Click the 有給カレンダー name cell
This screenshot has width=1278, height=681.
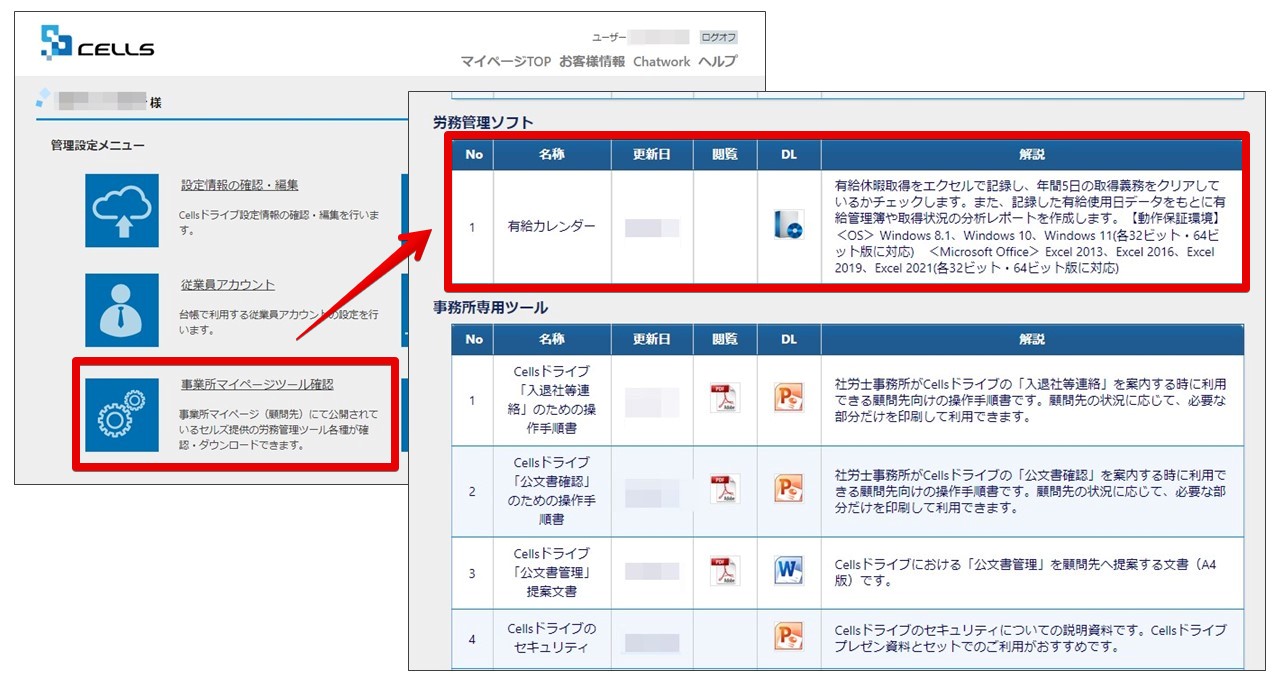coord(552,227)
